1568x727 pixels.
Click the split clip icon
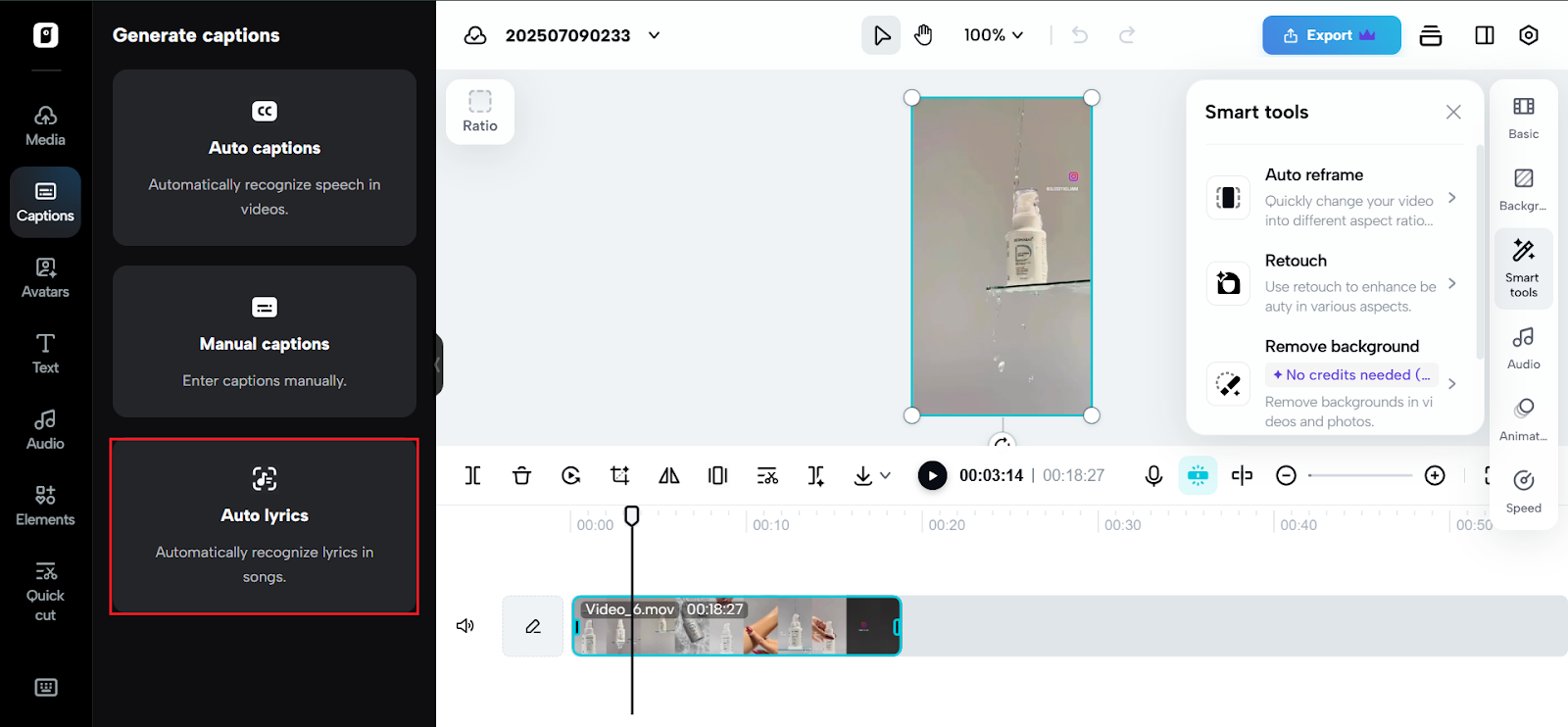pos(472,475)
